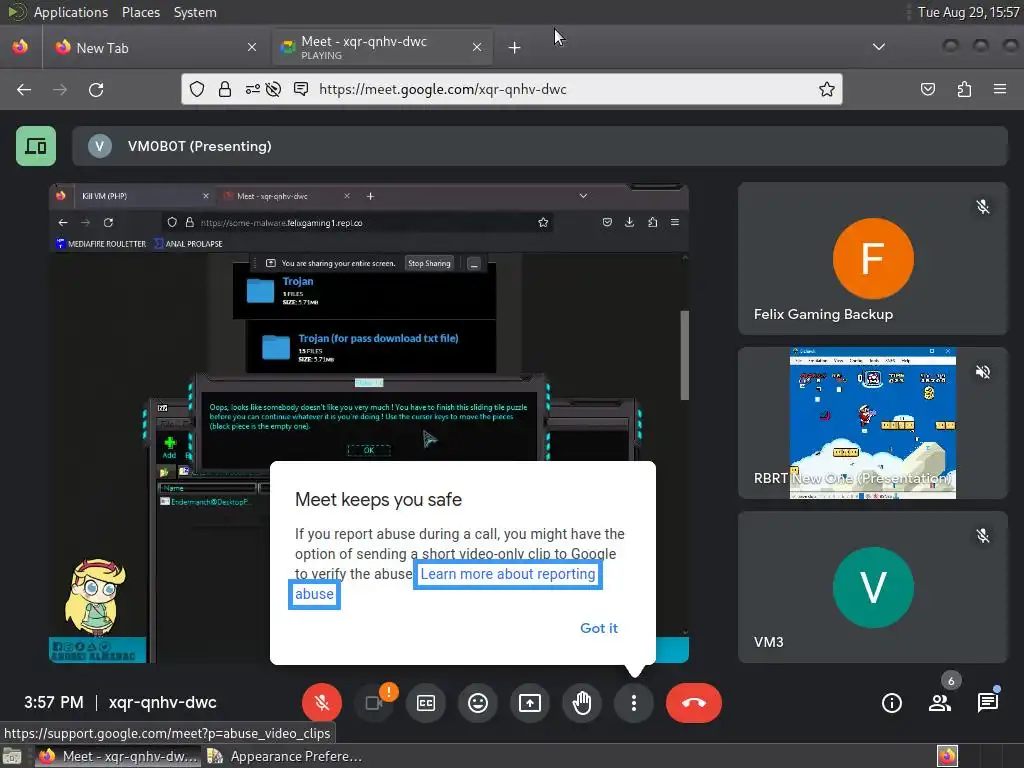1024x768 pixels.
Task: Switch to Appearance Preferences in taskbar
Action: point(285,756)
